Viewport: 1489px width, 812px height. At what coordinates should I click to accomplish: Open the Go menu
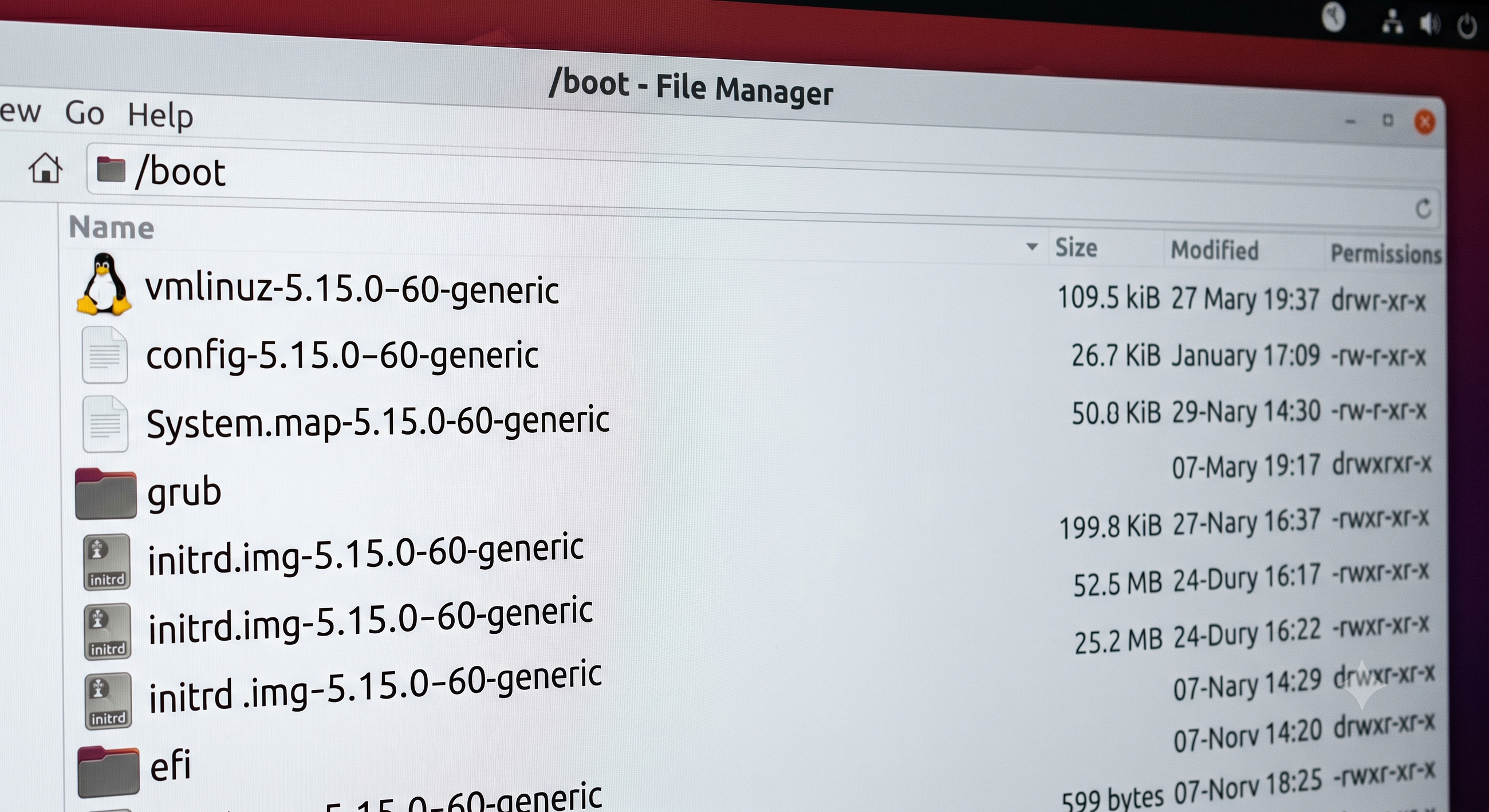[84, 113]
